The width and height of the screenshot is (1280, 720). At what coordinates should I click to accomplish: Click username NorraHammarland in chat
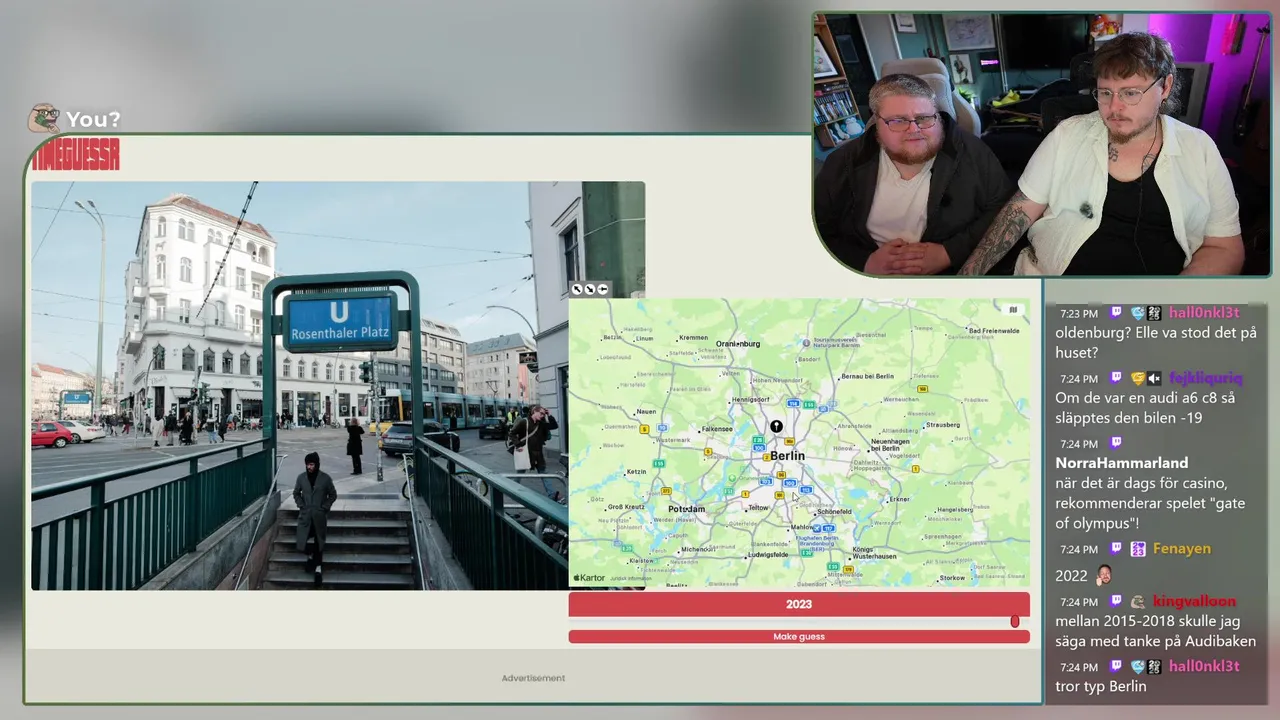click(x=1122, y=462)
